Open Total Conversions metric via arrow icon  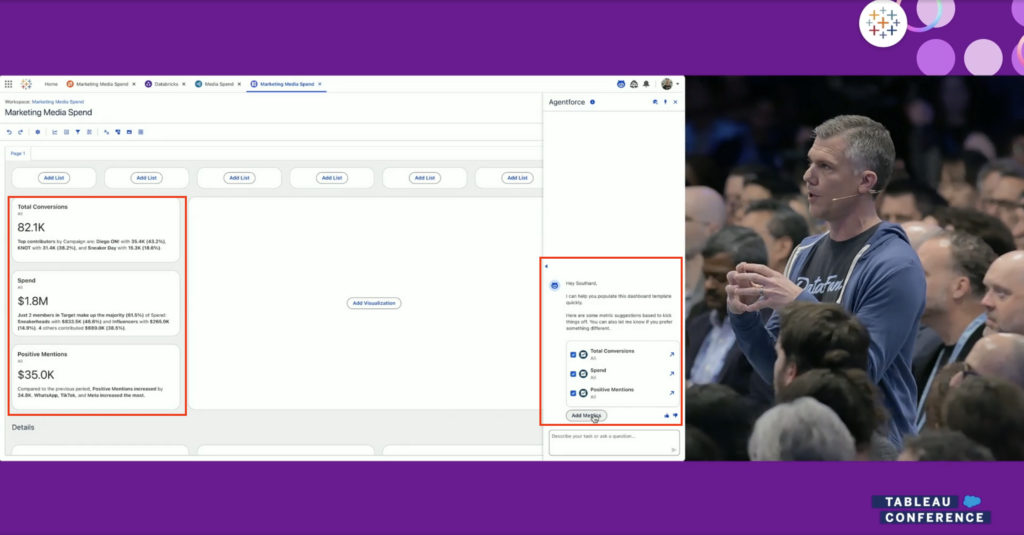click(x=671, y=355)
